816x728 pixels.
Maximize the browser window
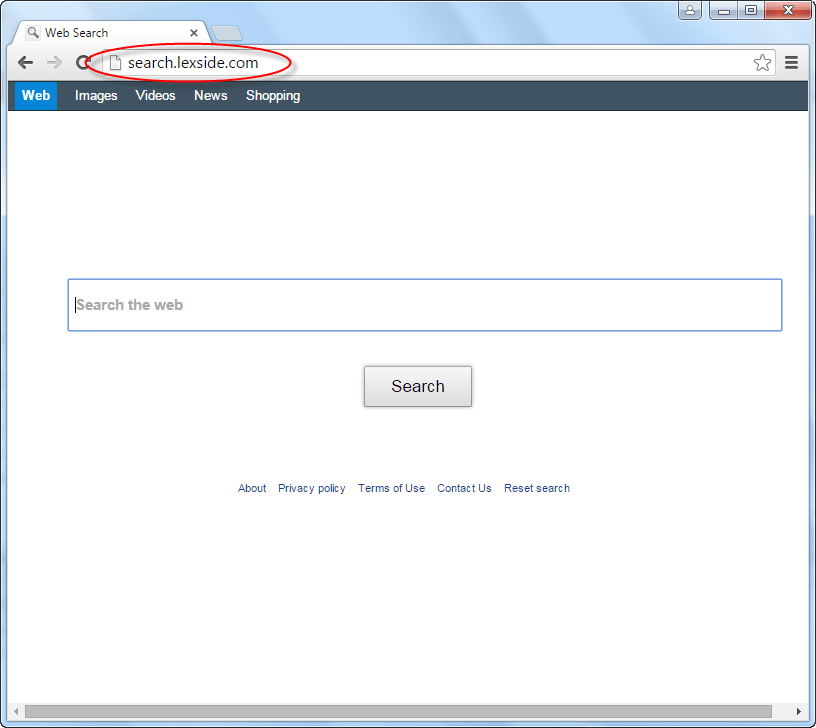pos(751,10)
